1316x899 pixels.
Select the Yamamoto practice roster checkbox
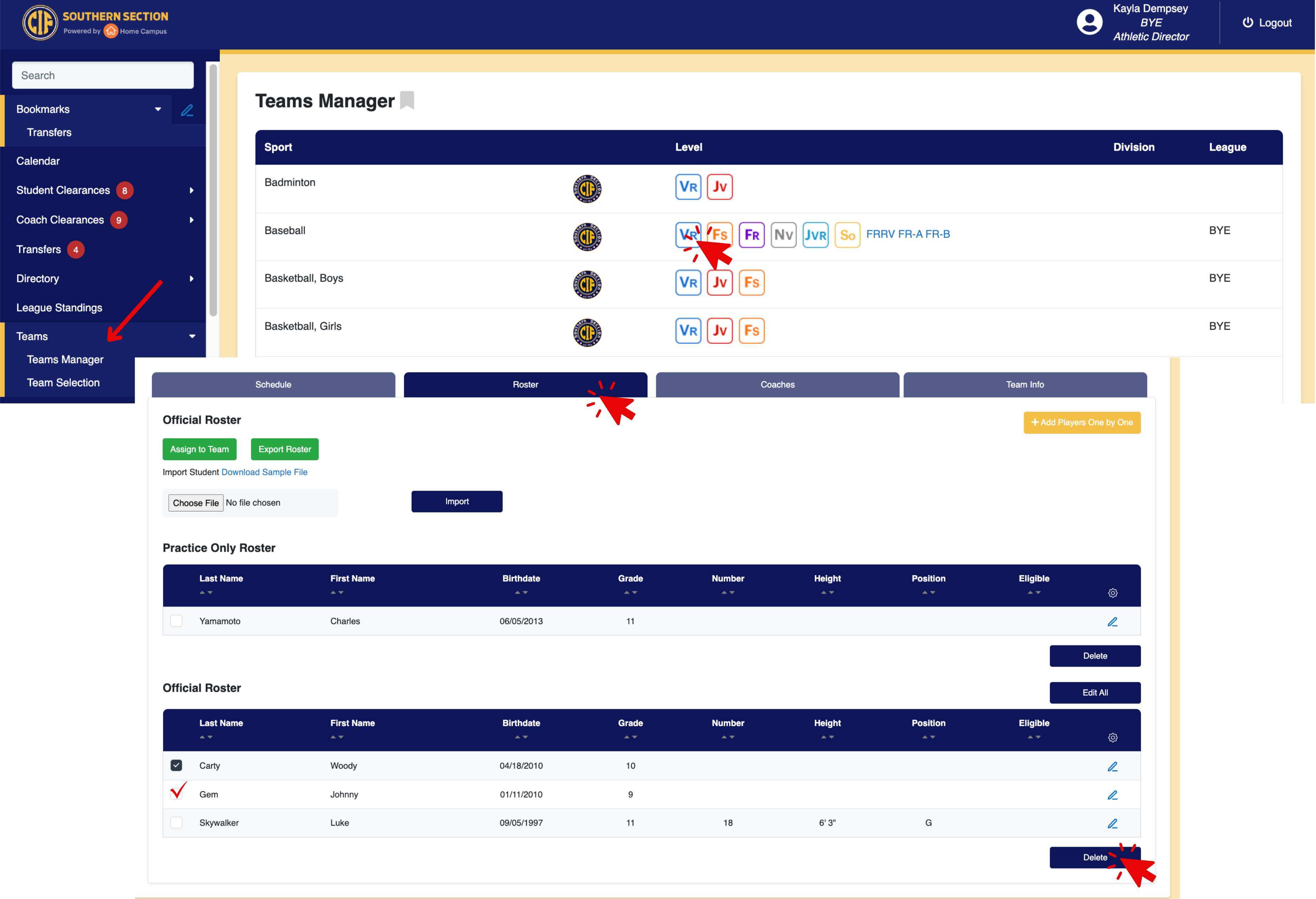(x=177, y=621)
